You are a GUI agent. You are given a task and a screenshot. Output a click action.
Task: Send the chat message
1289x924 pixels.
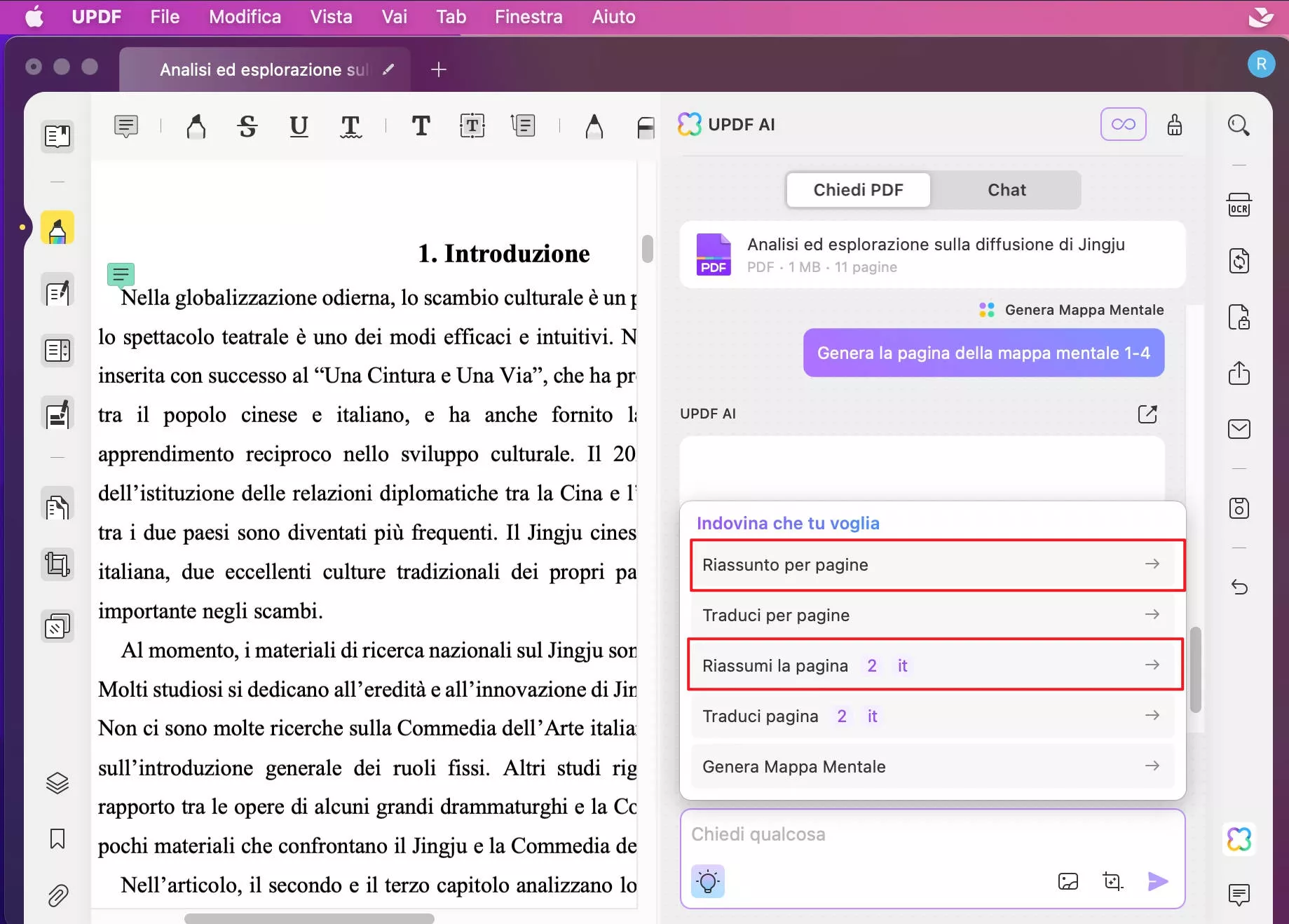click(1158, 881)
